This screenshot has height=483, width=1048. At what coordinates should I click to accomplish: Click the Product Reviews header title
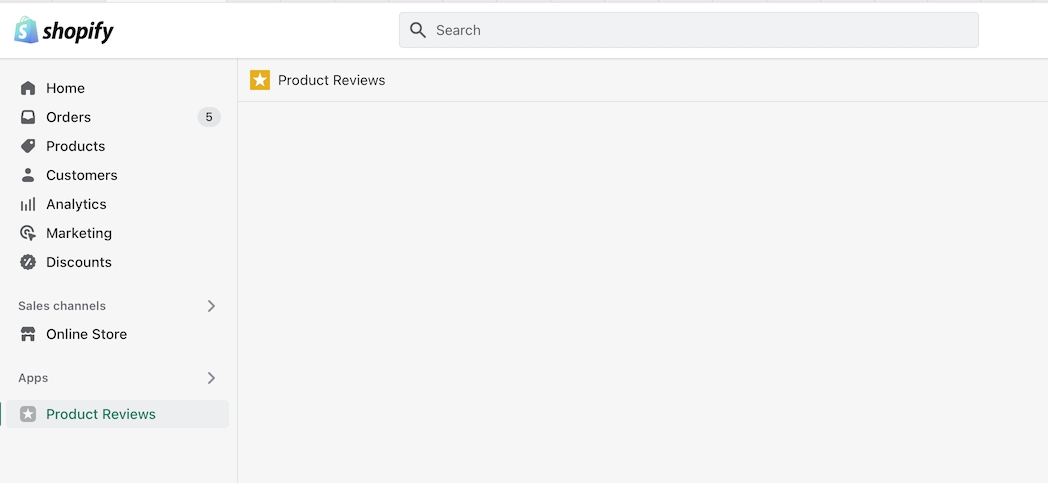tap(331, 80)
